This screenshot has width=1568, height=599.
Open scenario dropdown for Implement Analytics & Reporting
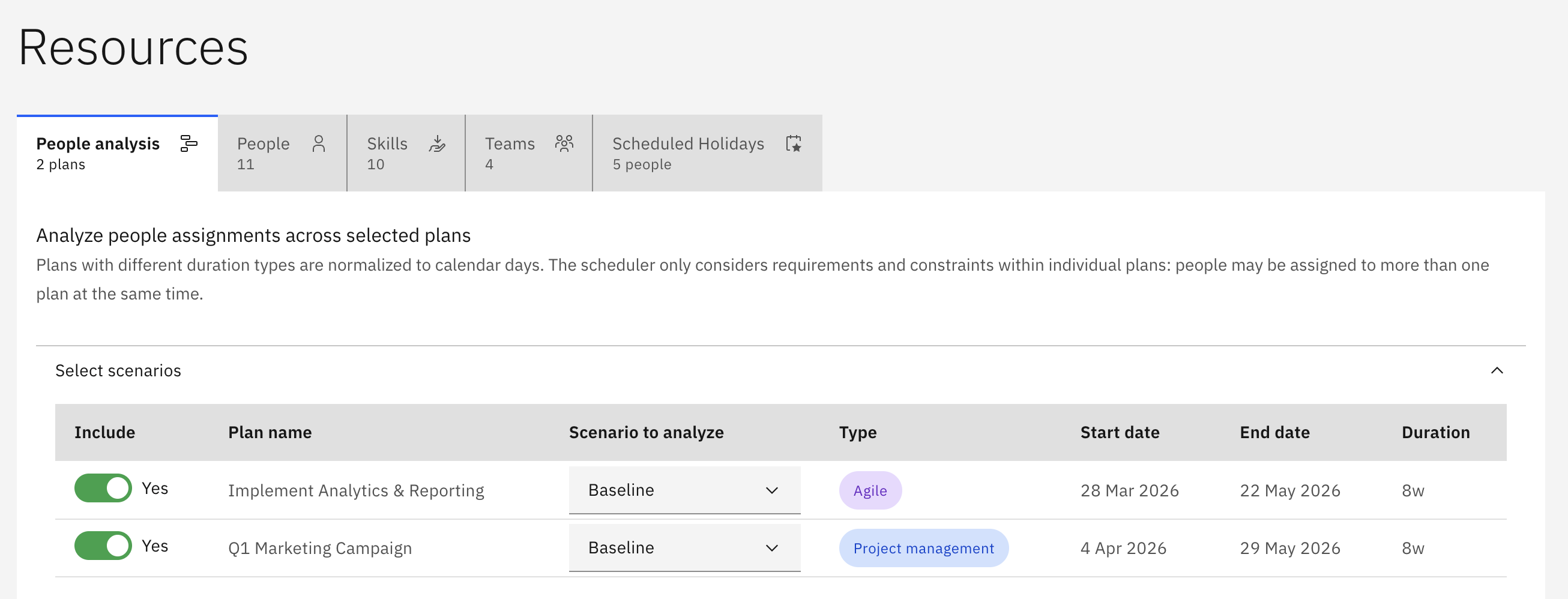pos(685,490)
